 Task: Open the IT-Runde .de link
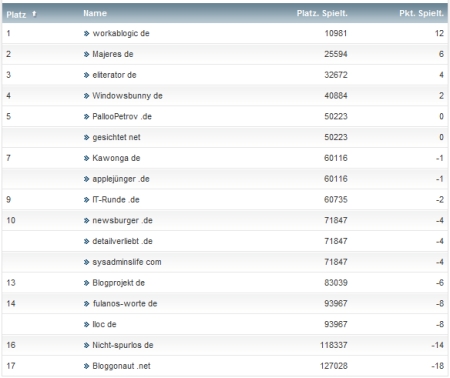pyautogui.click(x=116, y=200)
